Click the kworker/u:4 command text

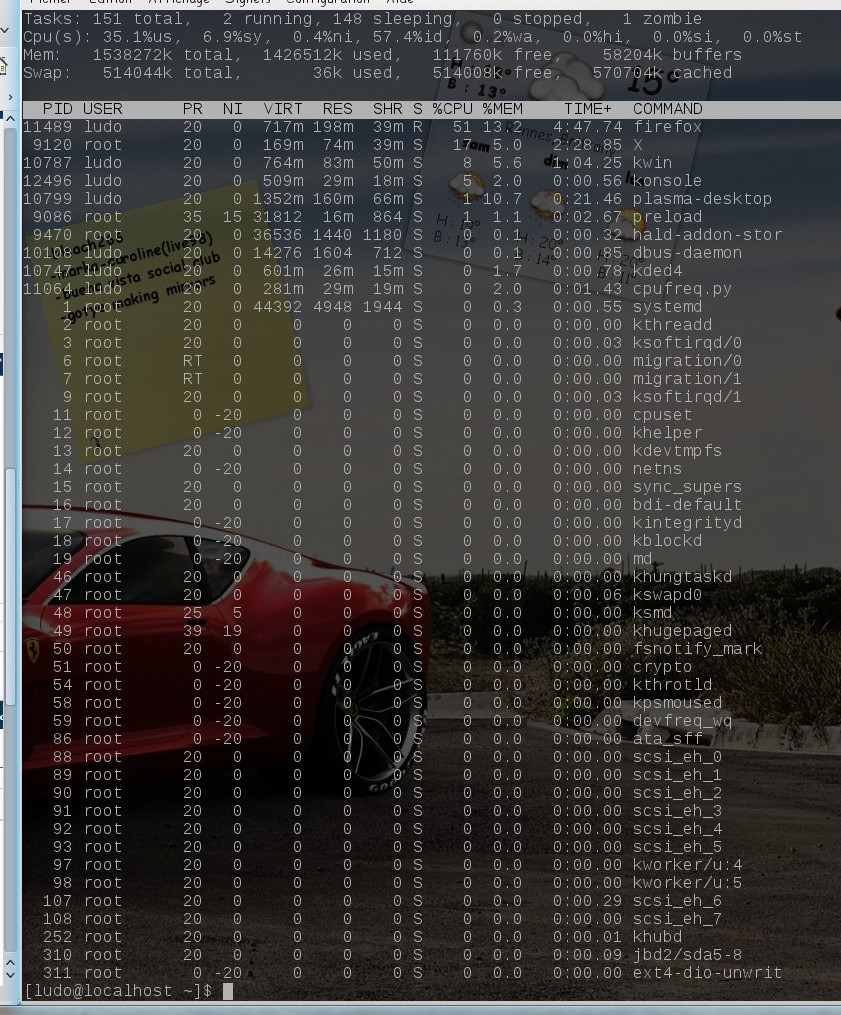coord(688,865)
